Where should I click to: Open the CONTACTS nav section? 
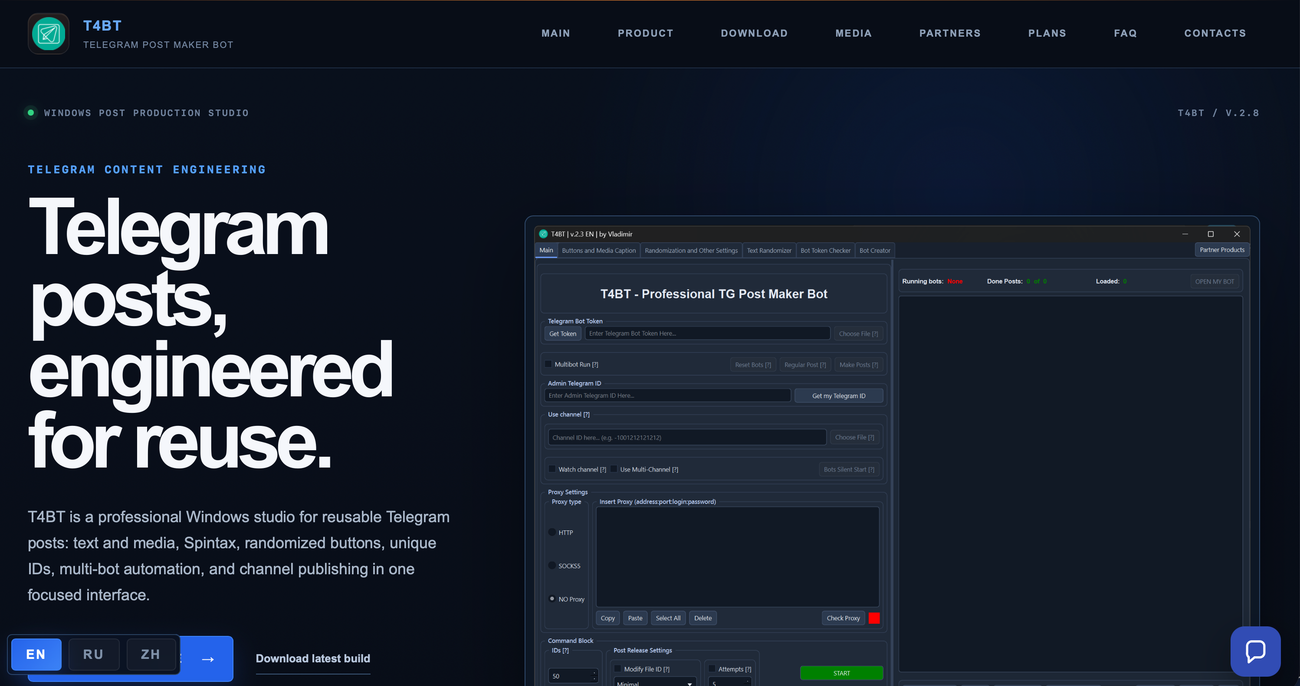tap(1215, 33)
